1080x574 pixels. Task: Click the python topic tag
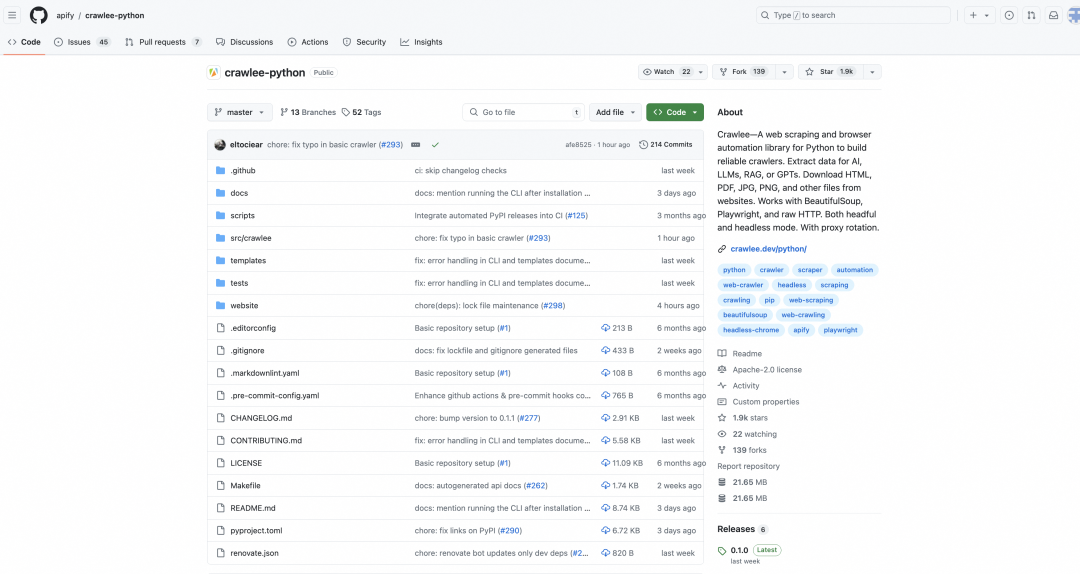[734, 270]
